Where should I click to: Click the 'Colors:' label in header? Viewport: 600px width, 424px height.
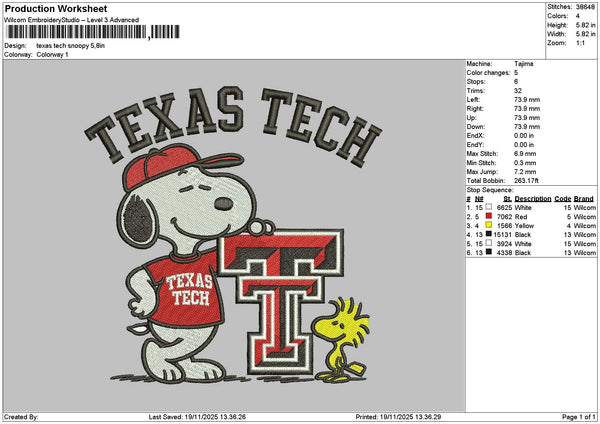point(558,16)
